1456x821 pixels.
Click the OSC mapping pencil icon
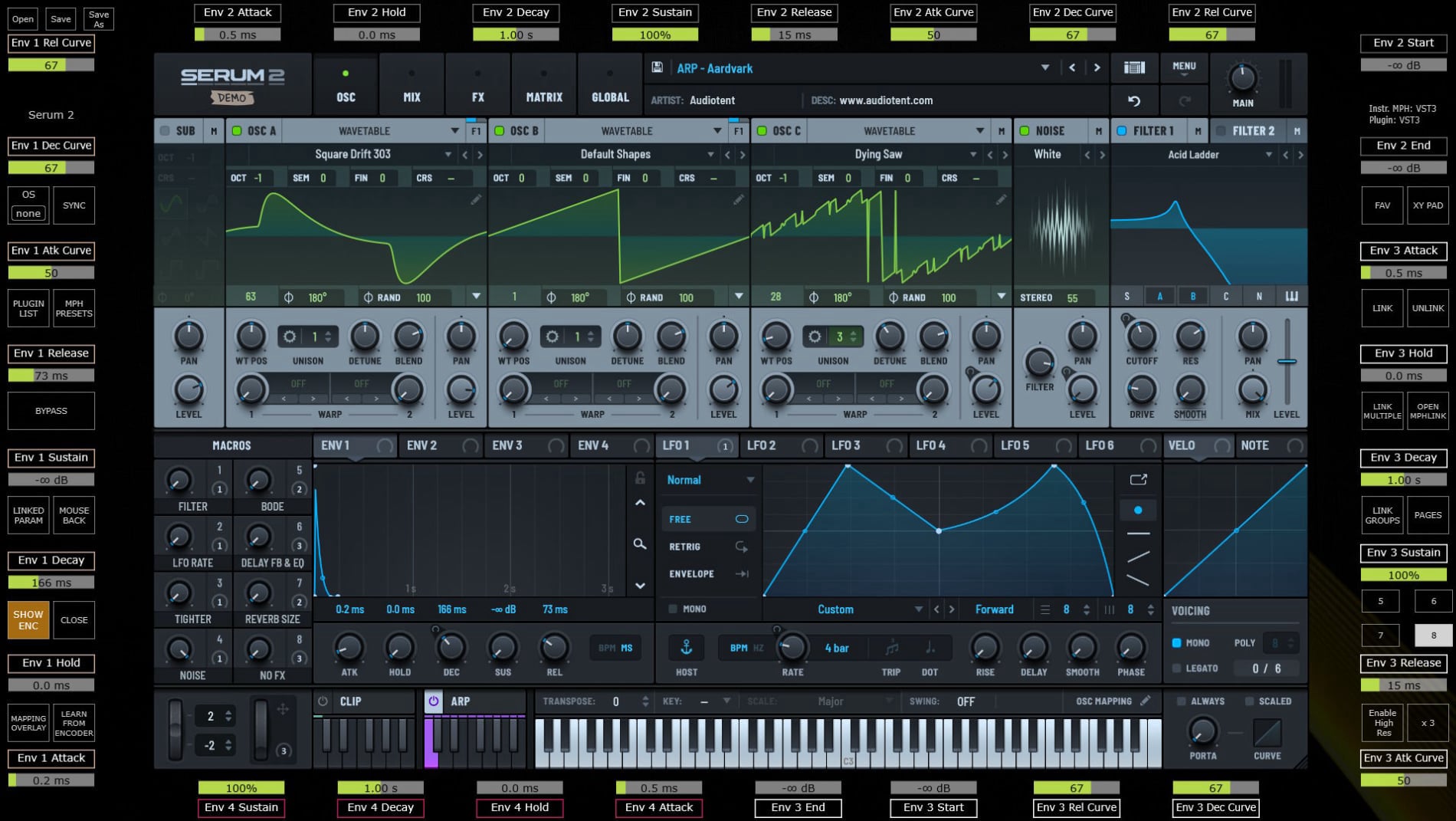1145,701
